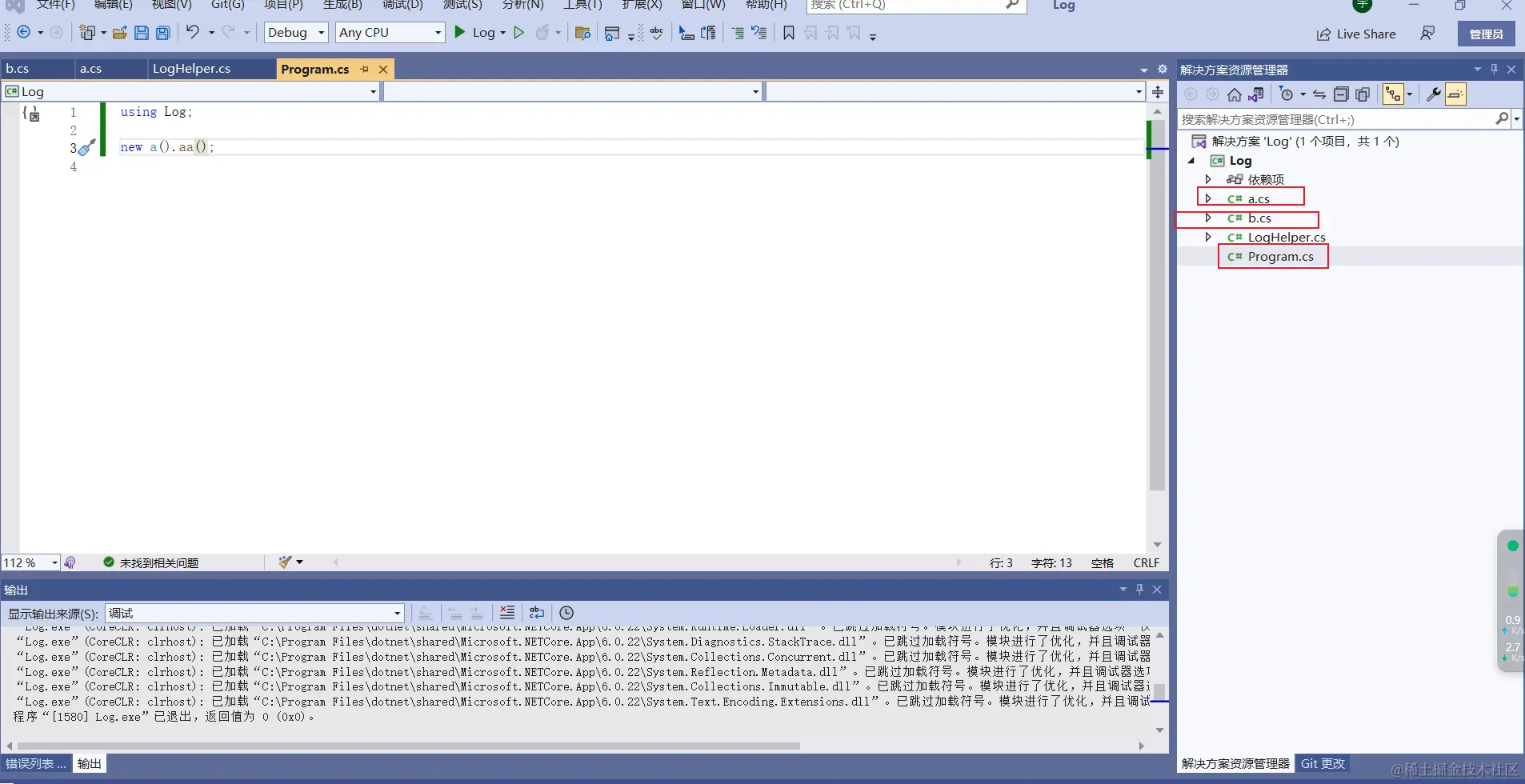This screenshot has width=1525, height=784.
Task: Click the Live Share button
Action: point(1356,34)
